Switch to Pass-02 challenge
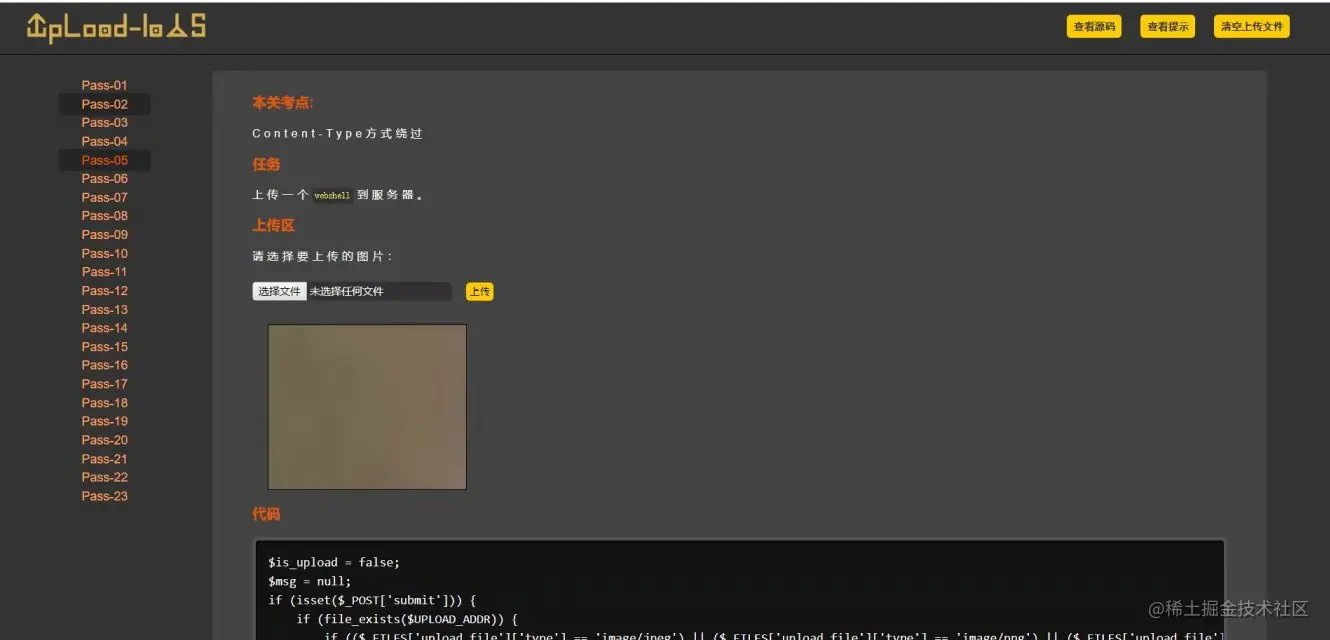Image resolution: width=1330 pixels, height=640 pixels. click(104, 104)
